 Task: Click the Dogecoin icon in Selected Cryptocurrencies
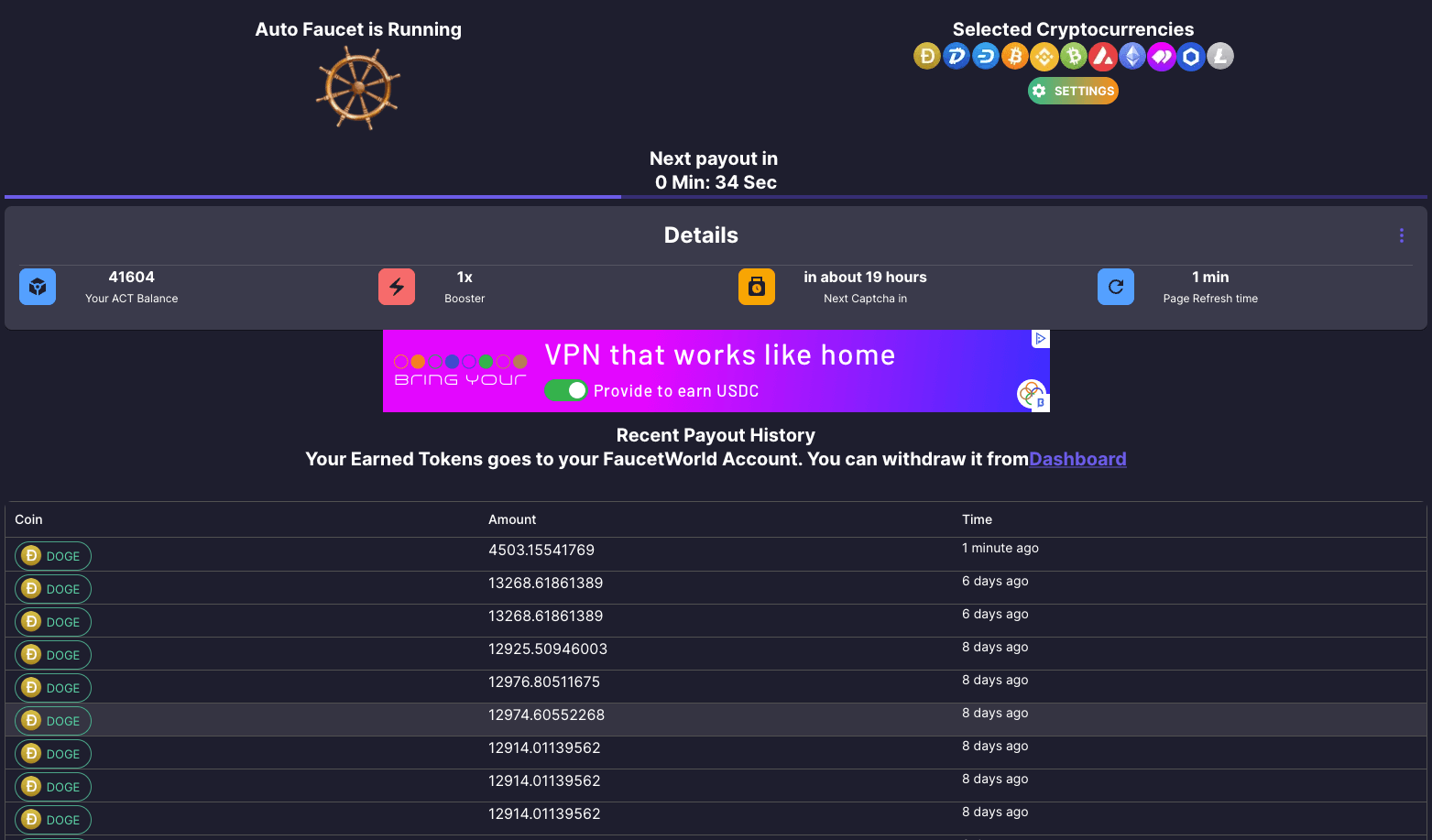pos(926,57)
